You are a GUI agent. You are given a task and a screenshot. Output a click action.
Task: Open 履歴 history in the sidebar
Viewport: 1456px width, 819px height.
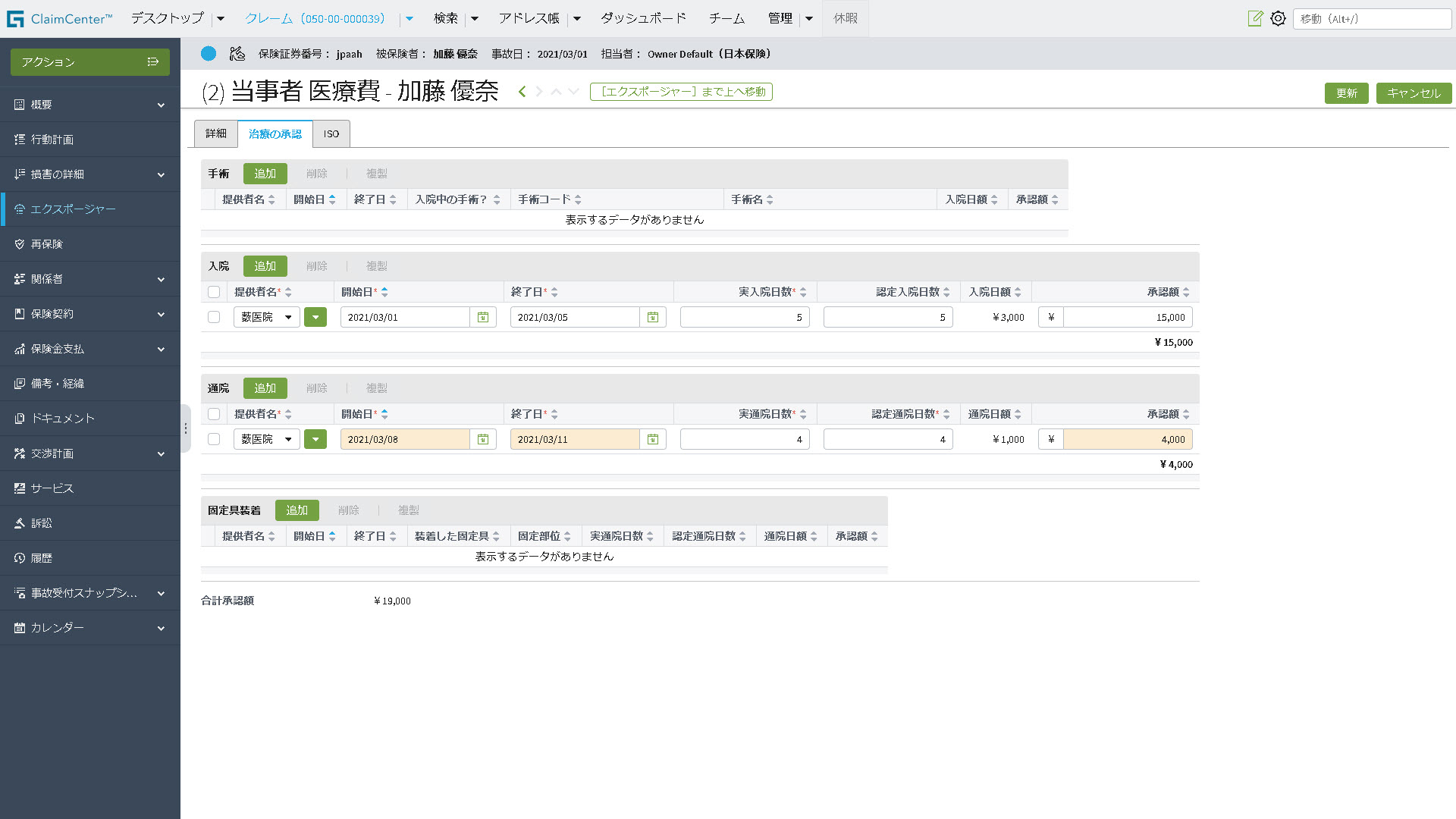click(x=42, y=558)
